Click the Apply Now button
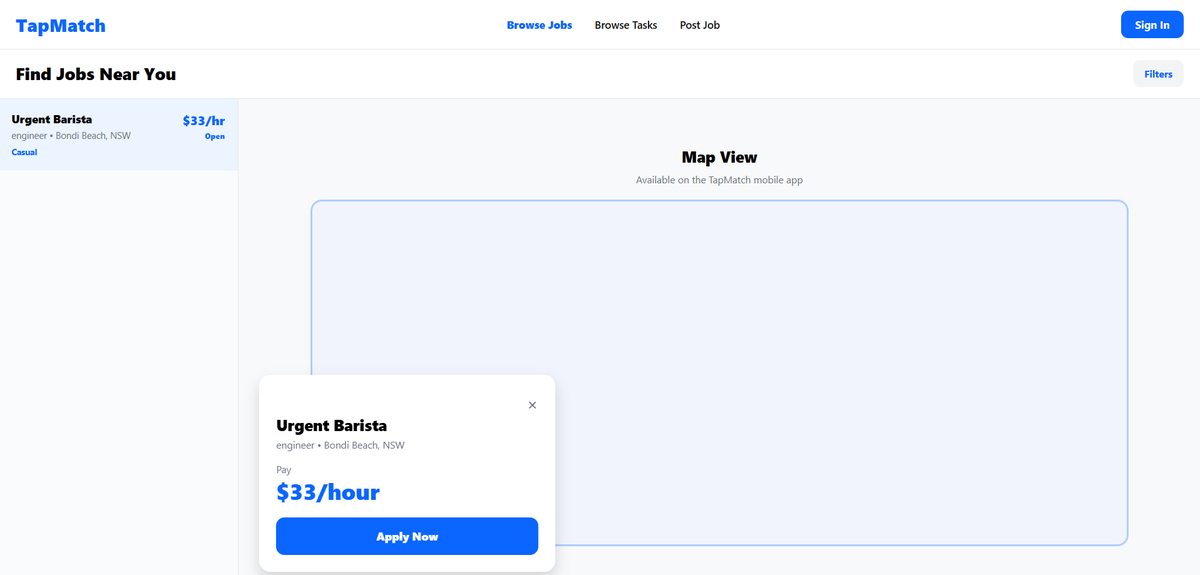This screenshot has width=1200, height=575. pyautogui.click(x=407, y=536)
